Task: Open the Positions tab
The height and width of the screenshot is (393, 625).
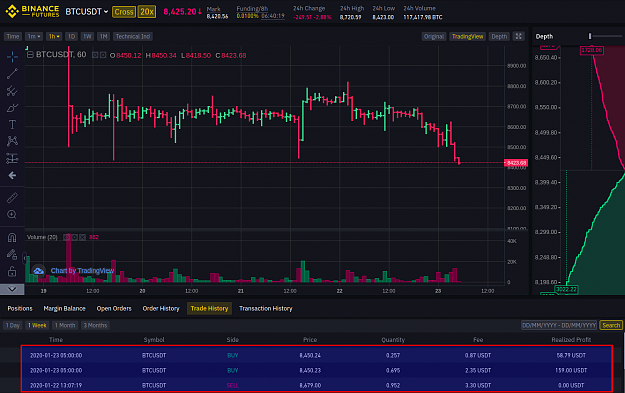Action: (x=20, y=309)
